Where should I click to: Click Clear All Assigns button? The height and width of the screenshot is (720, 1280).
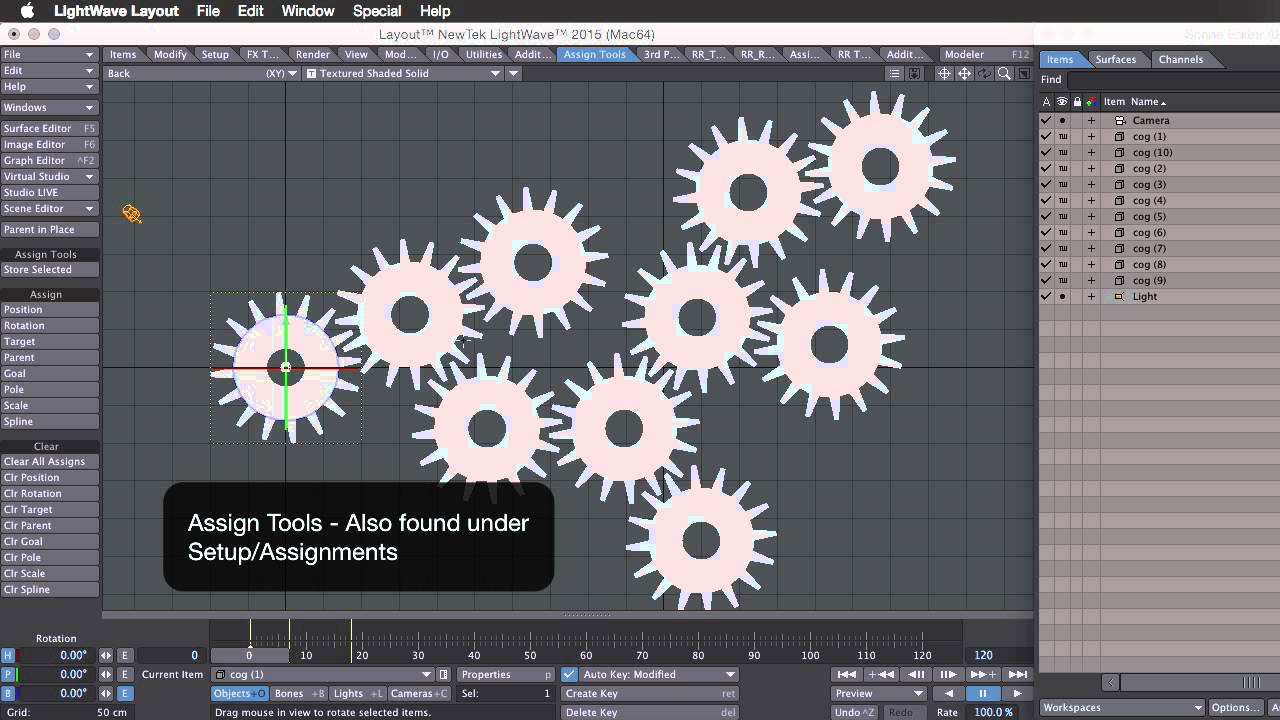pos(49,461)
